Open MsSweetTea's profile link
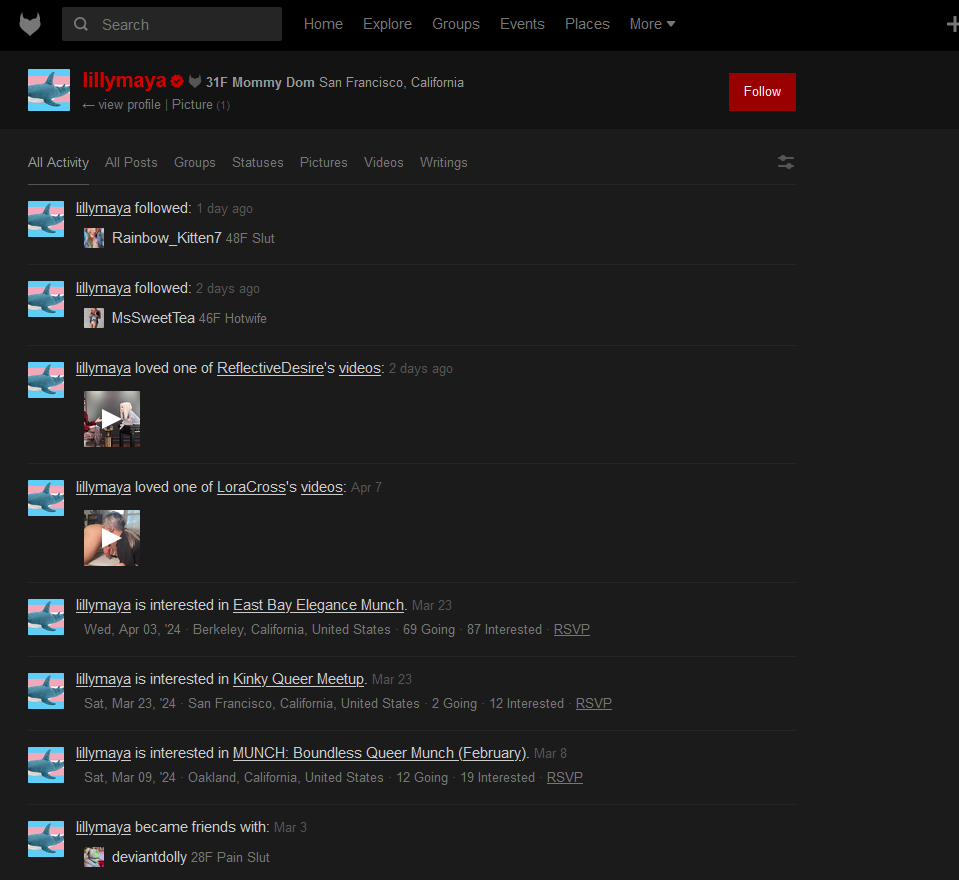This screenshot has height=880, width=959. tap(153, 318)
